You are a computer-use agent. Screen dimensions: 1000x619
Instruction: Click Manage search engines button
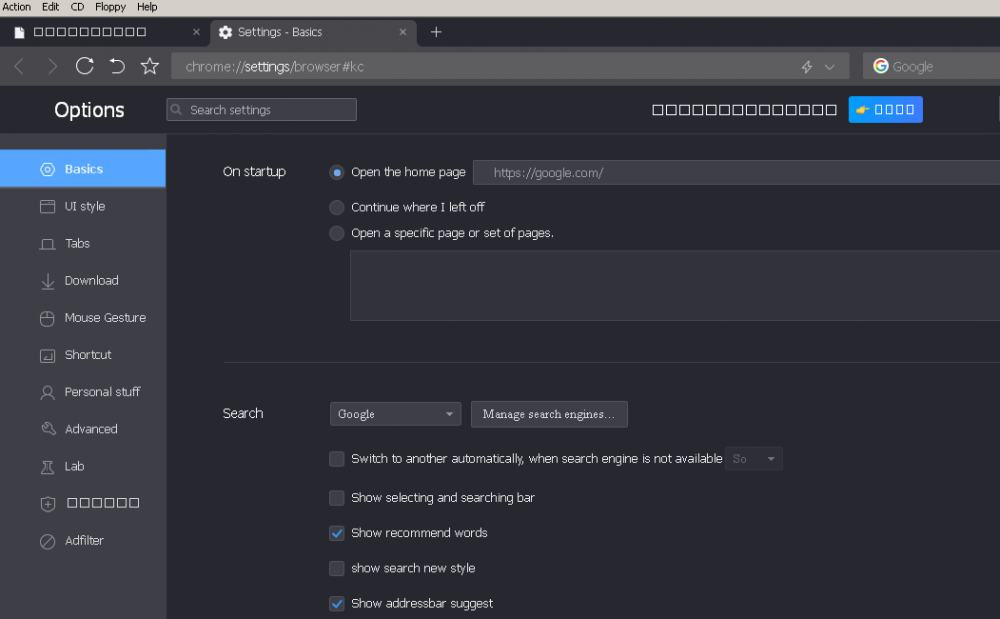tap(549, 414)
